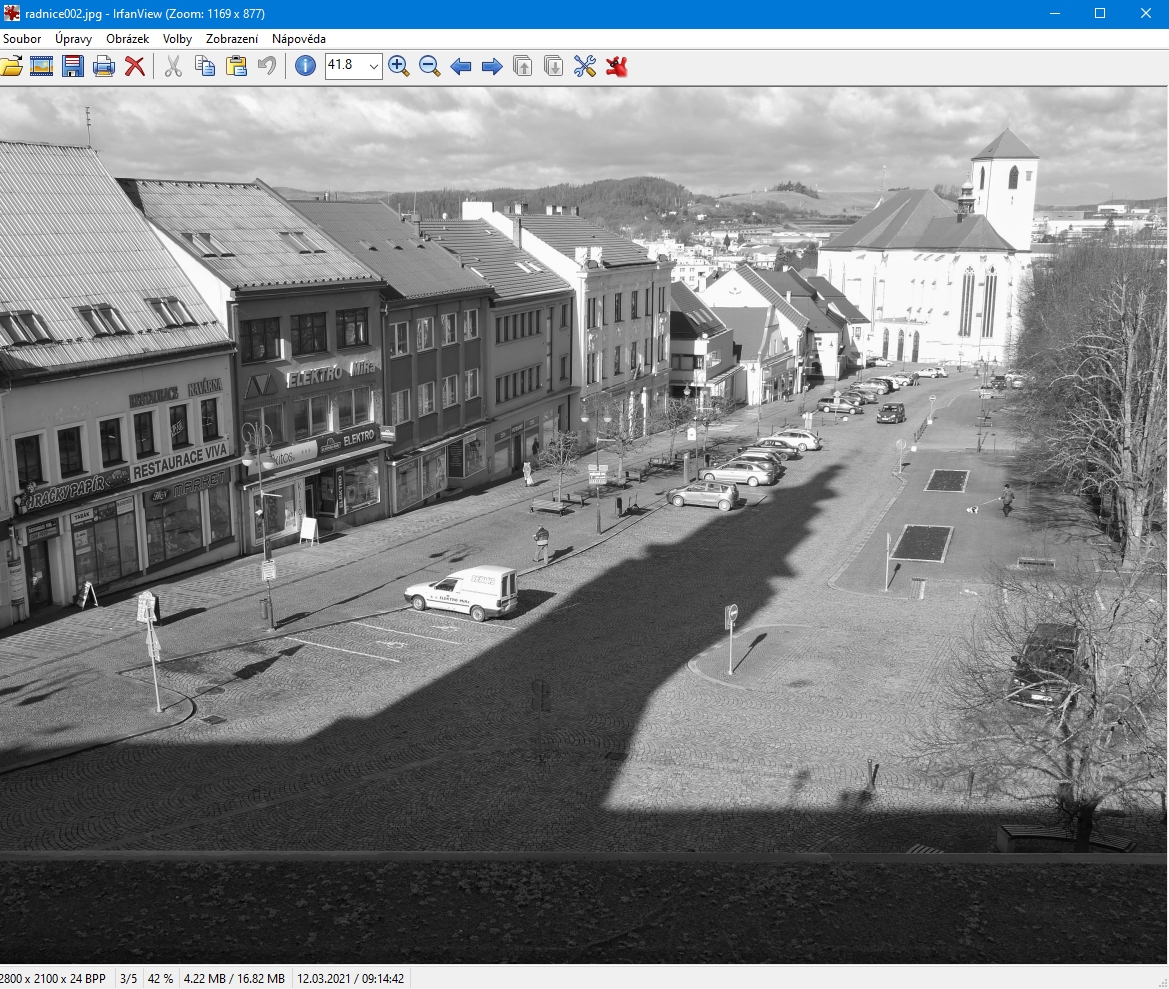Open the Soubor menu
Image resolution: width=1169 pixels, height=989 pixels.
click(x=22, y=39)
